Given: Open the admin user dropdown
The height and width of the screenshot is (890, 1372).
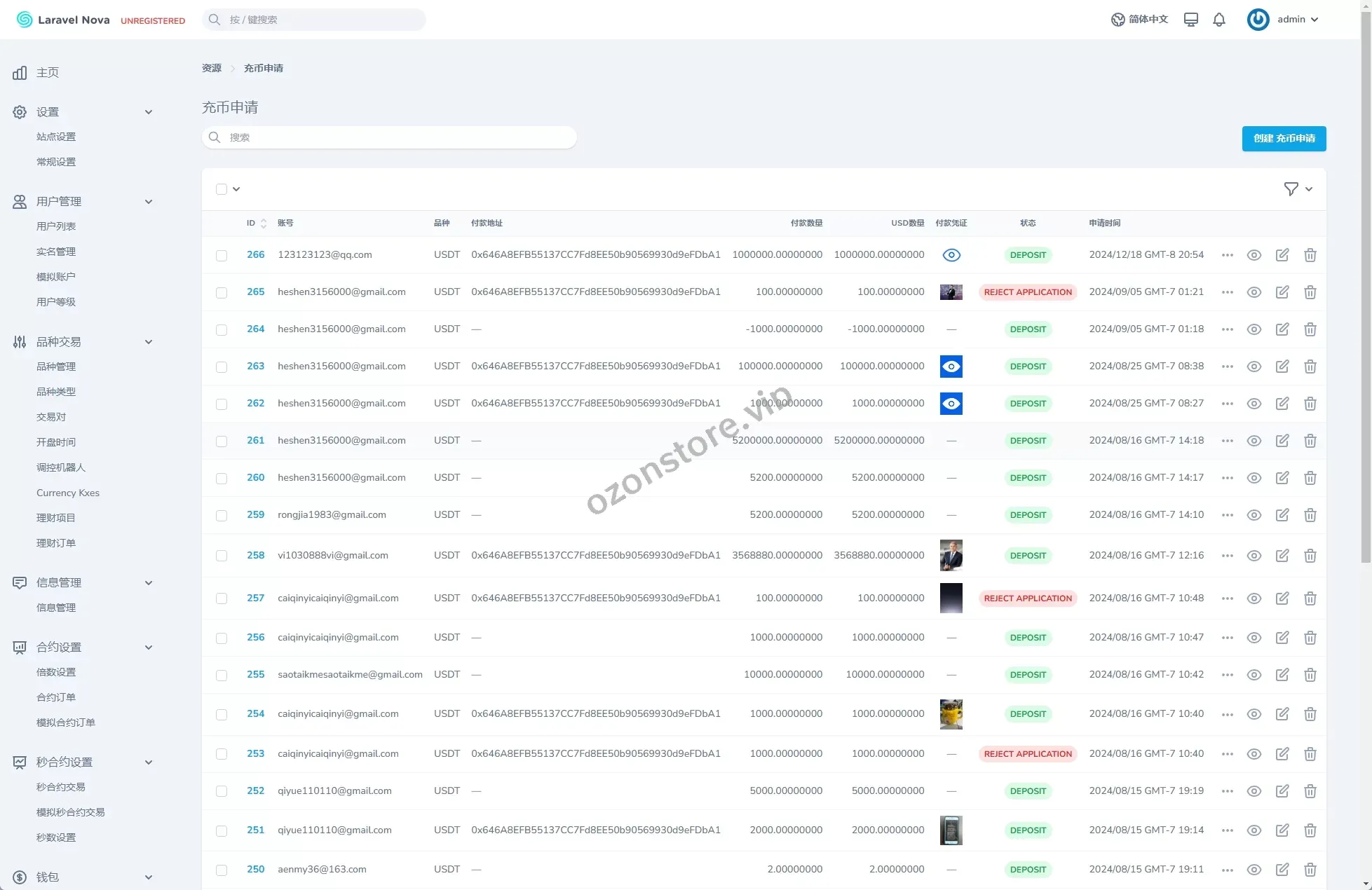Looking at the screenshot, I should tap(1283, 20).
